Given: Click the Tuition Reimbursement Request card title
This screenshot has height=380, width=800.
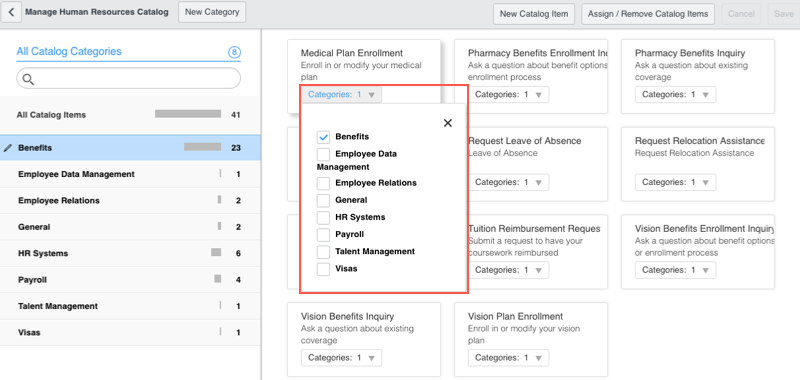Looking at the screenshot, I should [x=534, y=229].
